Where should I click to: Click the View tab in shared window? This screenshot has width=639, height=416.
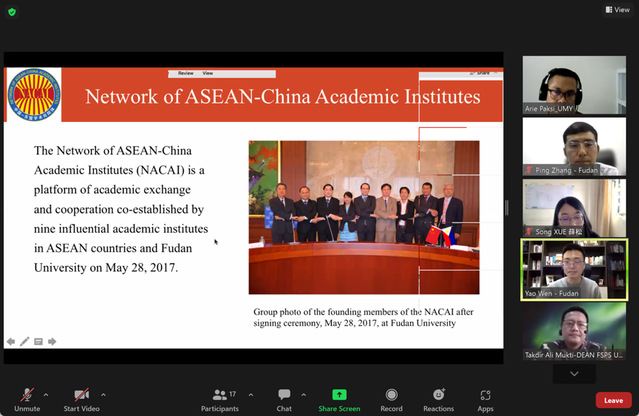pos(208,73)
